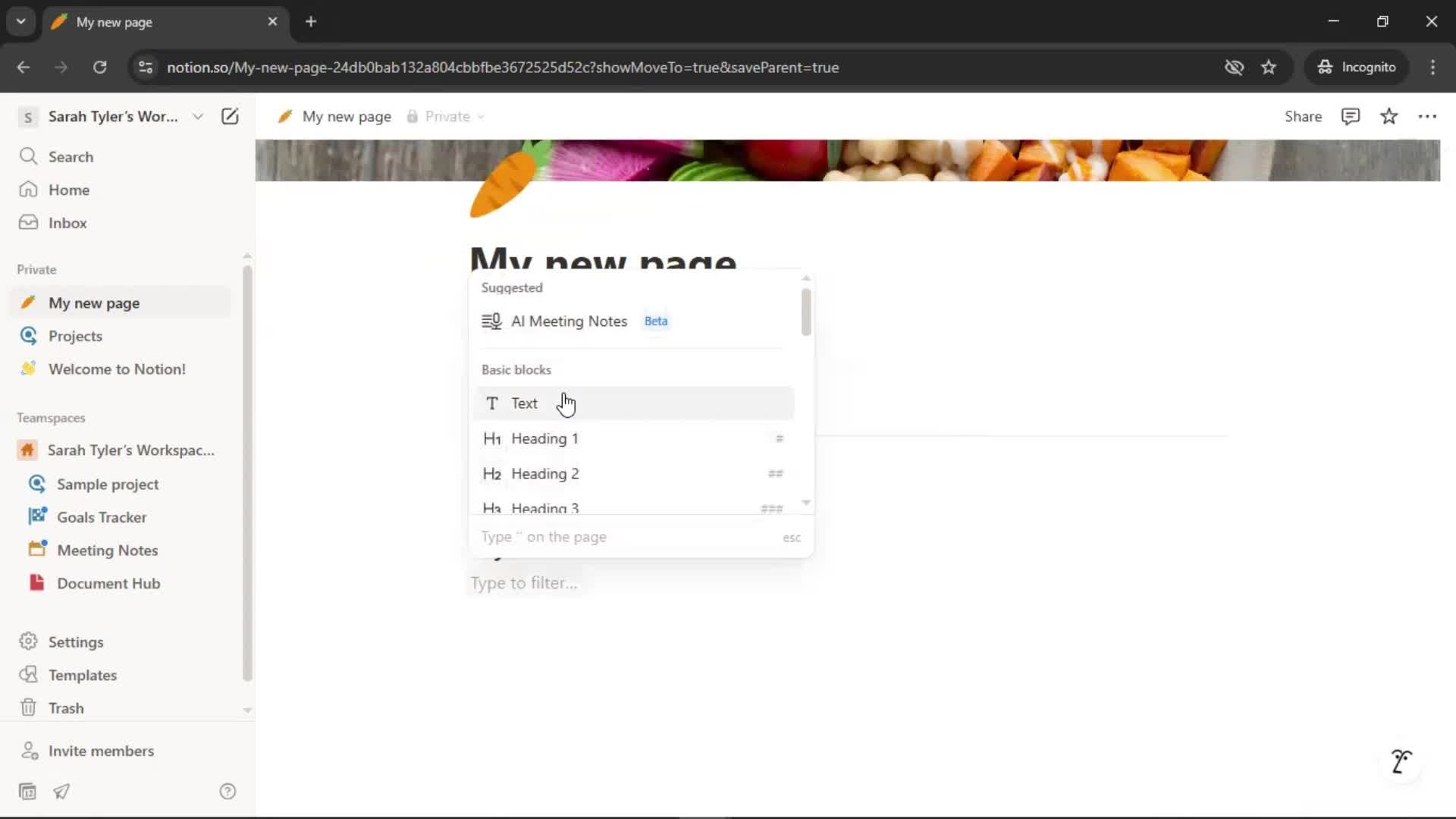Click the block menu scrollbar
1456x819 pixels.
[805, 312]
